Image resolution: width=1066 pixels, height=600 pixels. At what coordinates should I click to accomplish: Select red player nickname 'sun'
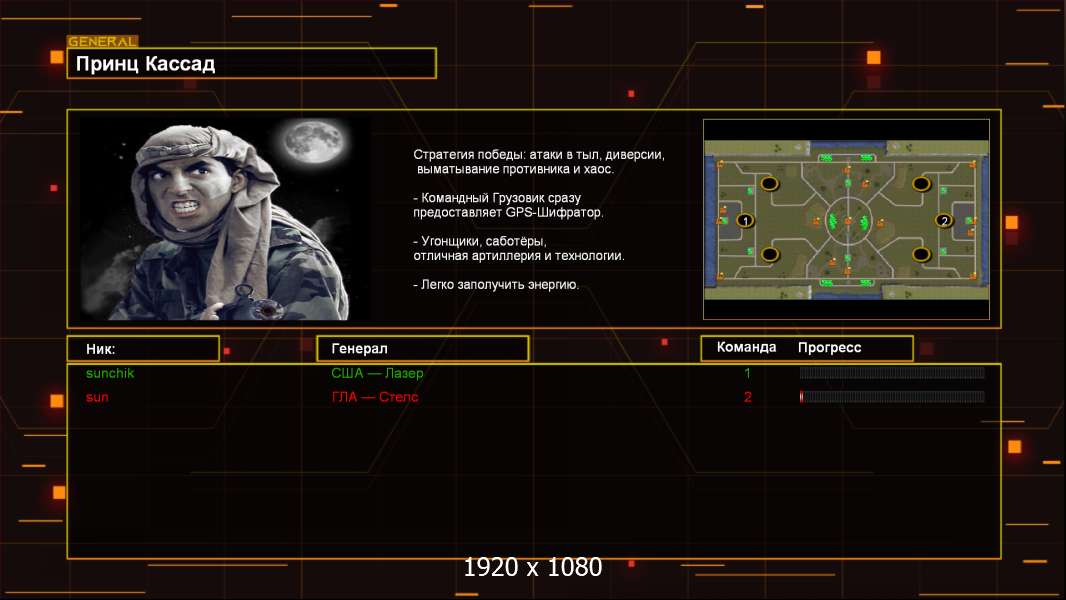[x=97, y=397]
